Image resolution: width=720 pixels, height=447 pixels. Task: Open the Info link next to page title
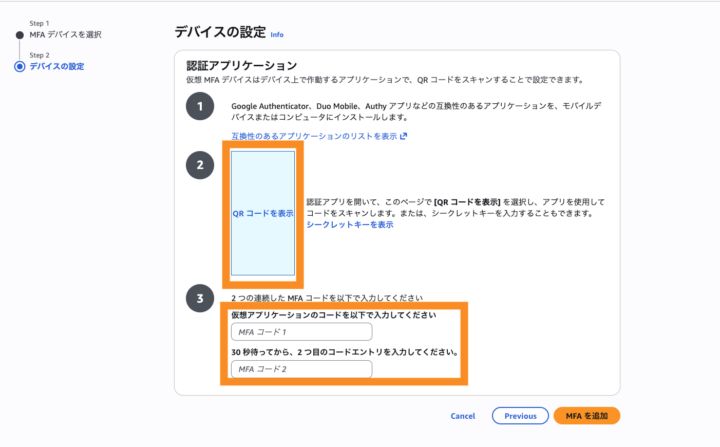(x=277, y=34)
